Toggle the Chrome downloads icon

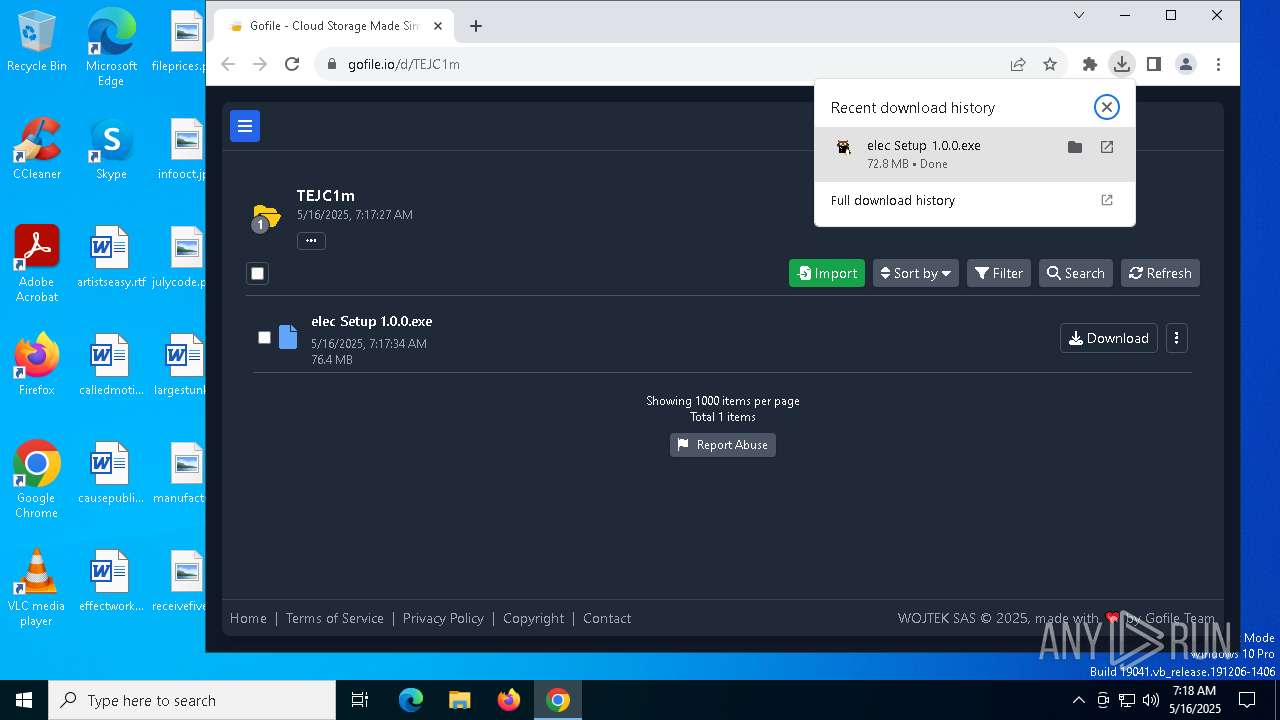pyautogui.click(x=1122, y=64)
